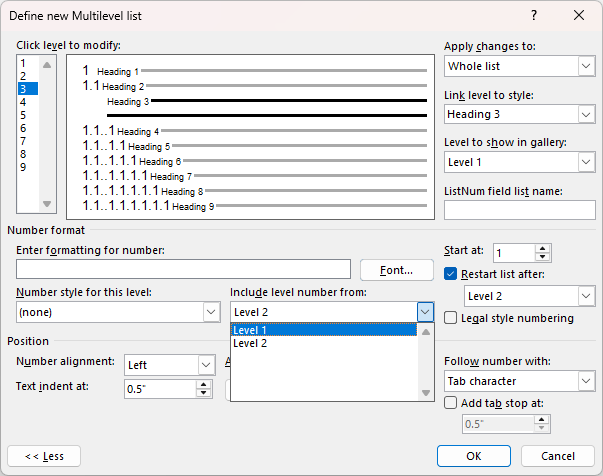
Task: Select level 6 in the level list
Action: click(27, 128)
